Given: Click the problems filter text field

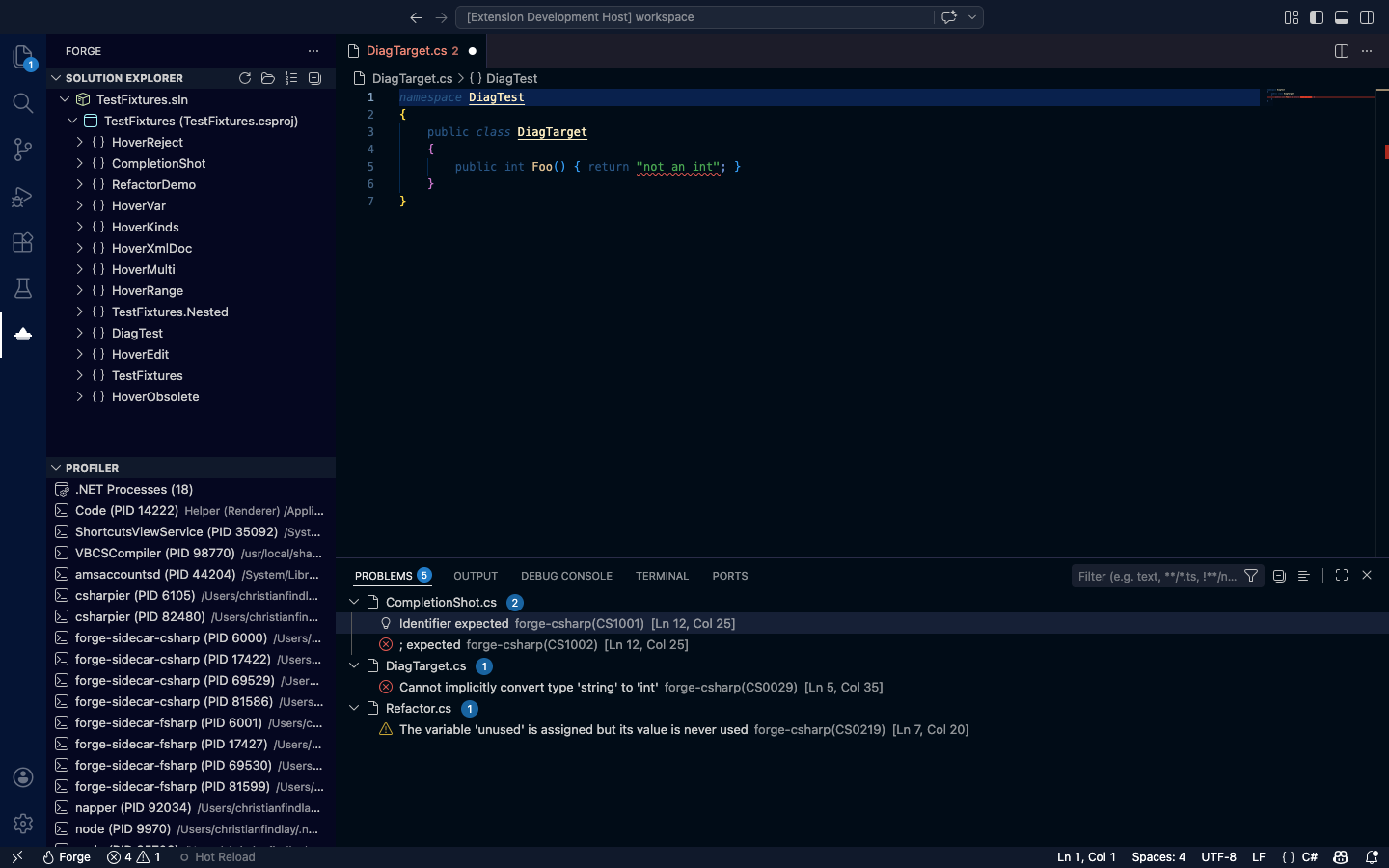Looking at the screenshot, I should [1156, 576].
